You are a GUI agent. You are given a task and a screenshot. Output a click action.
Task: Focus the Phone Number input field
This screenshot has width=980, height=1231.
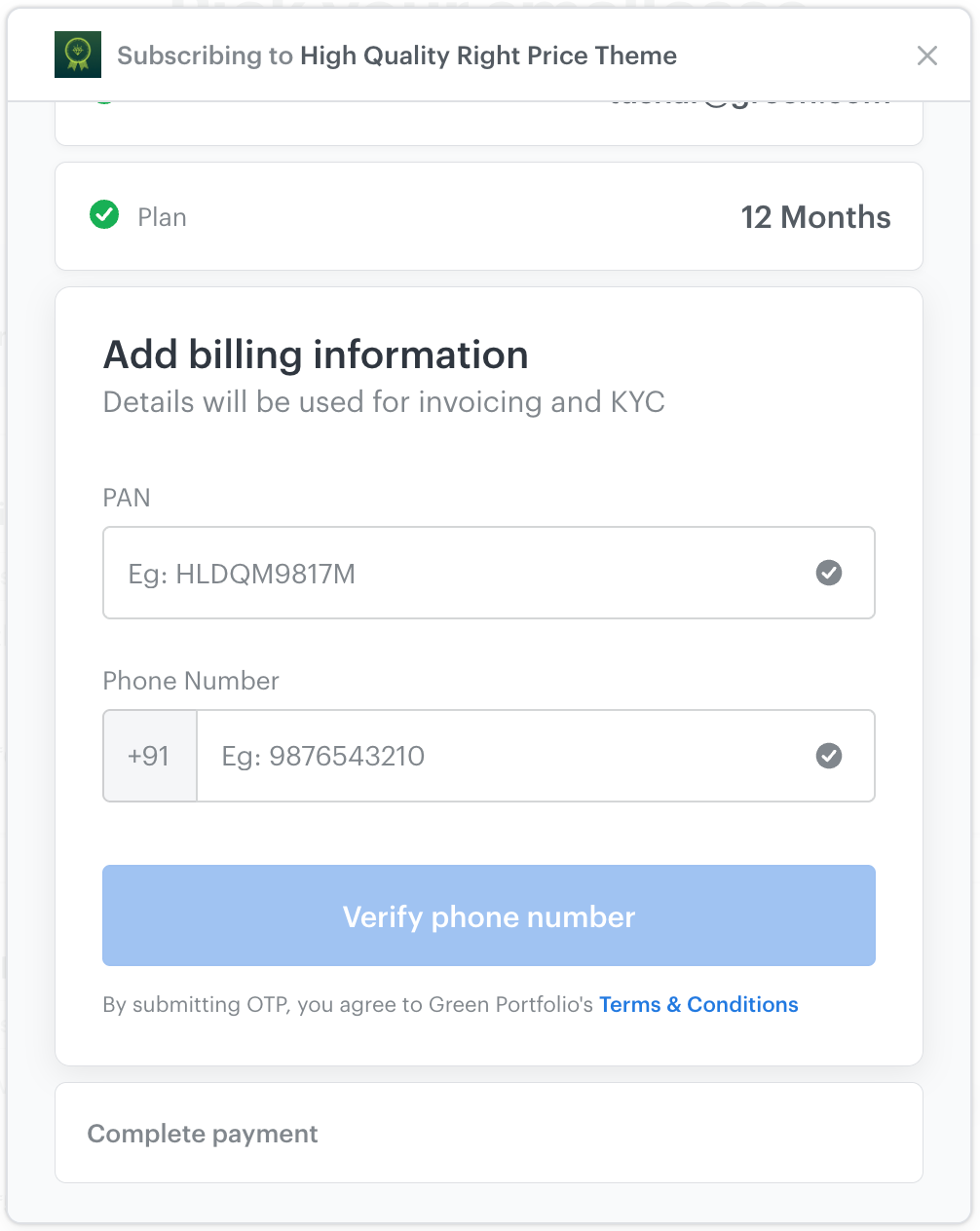[536, 756]
